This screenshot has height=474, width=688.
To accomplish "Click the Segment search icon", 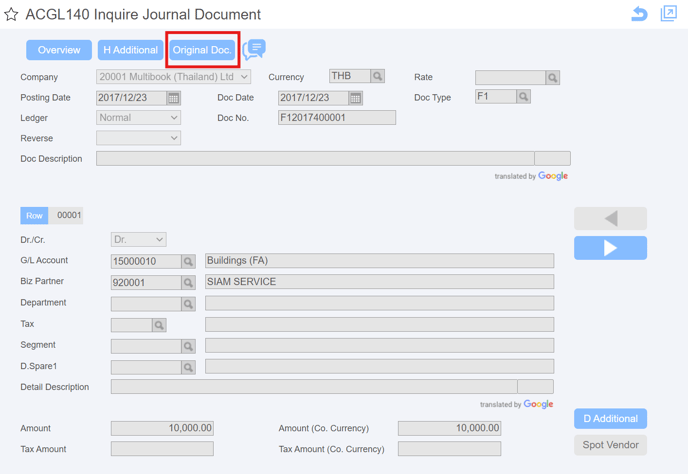I will [188, 346].
